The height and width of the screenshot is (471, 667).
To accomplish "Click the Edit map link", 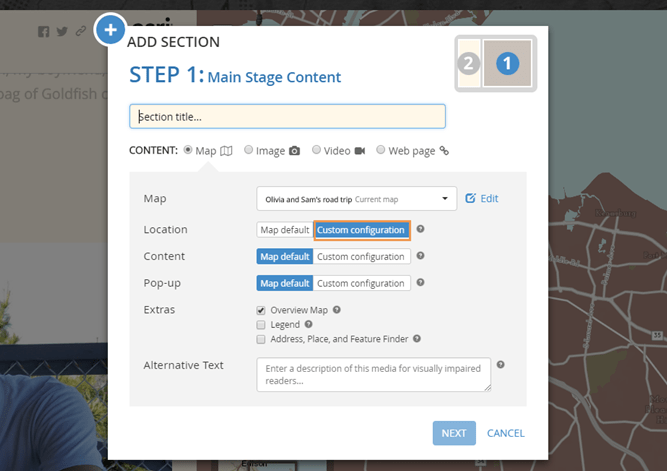I will pyautogui.click(x=482, y=199).
